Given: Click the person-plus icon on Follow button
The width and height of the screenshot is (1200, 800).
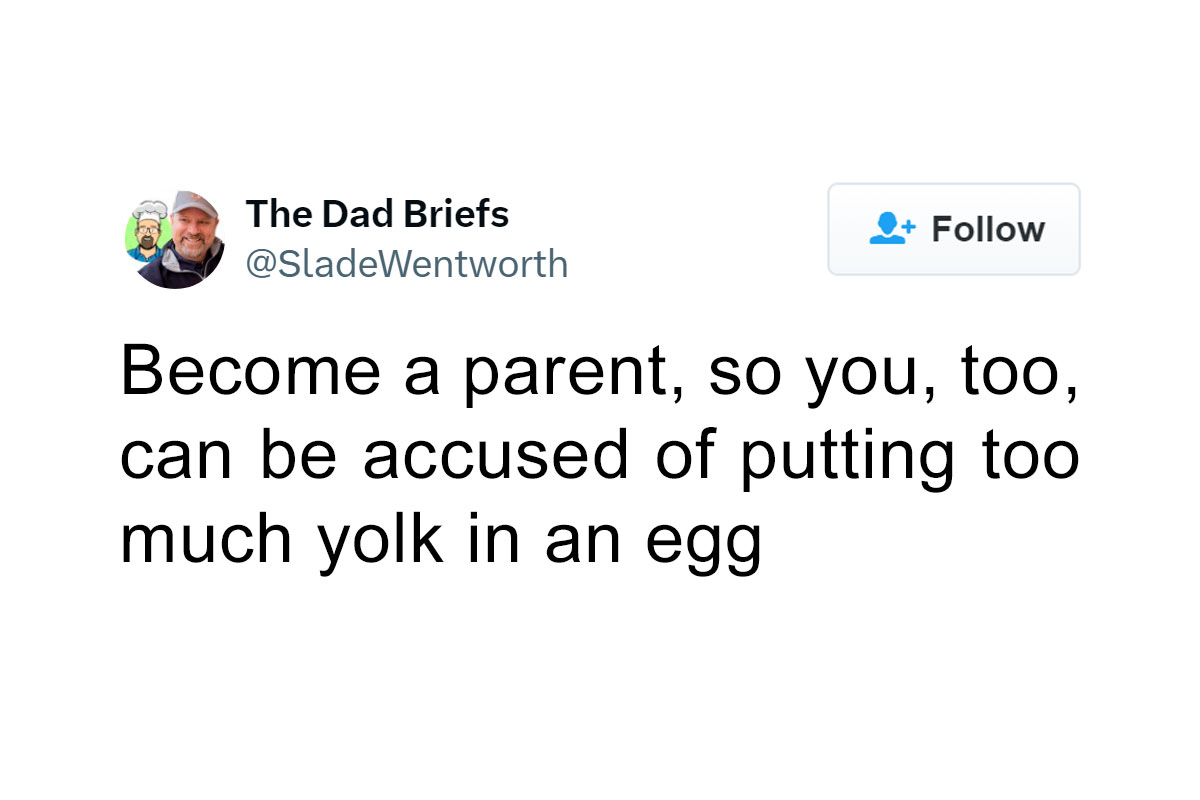Looking at the screenshot, I should tap(888, 229).
